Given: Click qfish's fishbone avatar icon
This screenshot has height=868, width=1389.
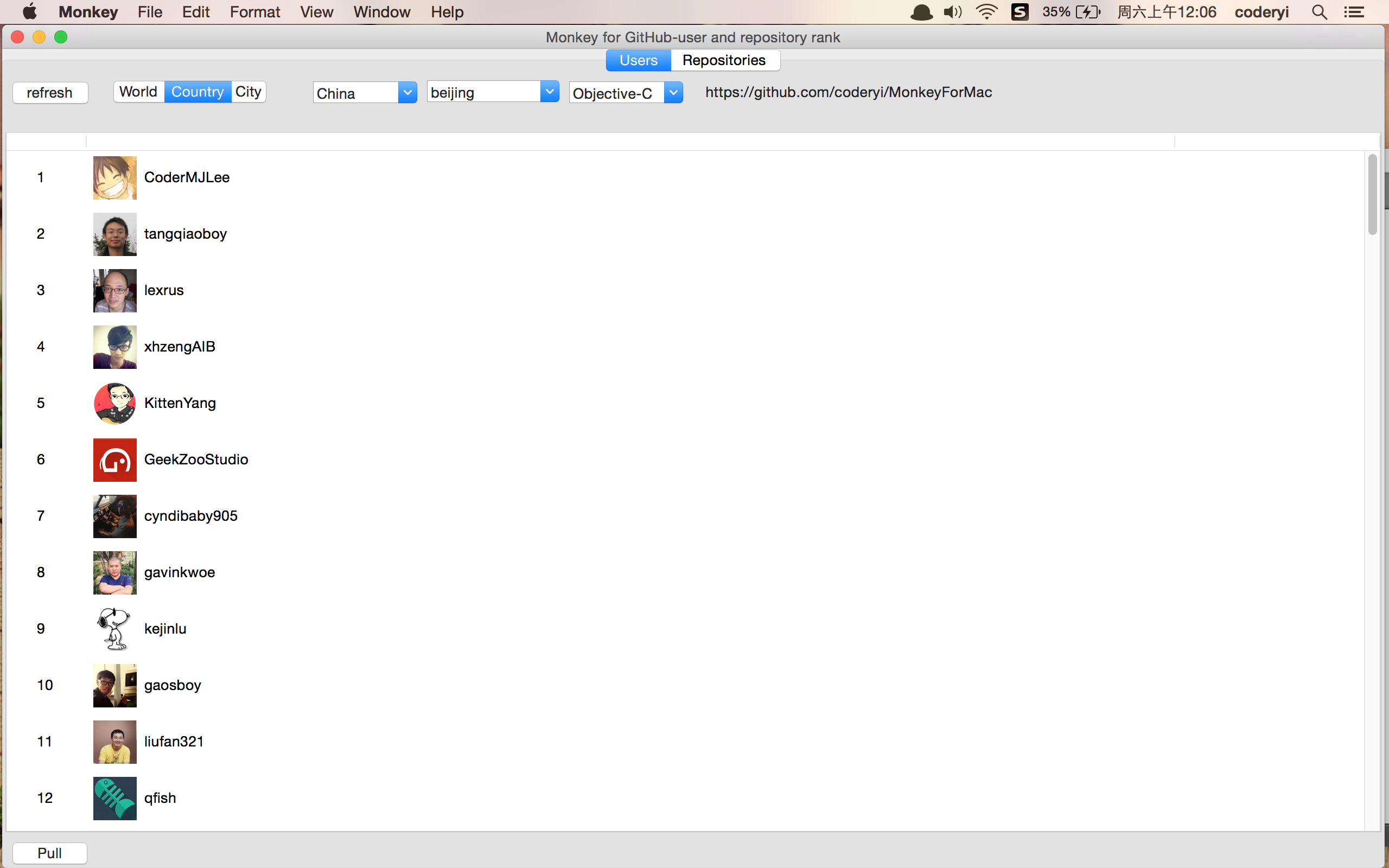Looking at the screenshot, I should coord(115,798).
